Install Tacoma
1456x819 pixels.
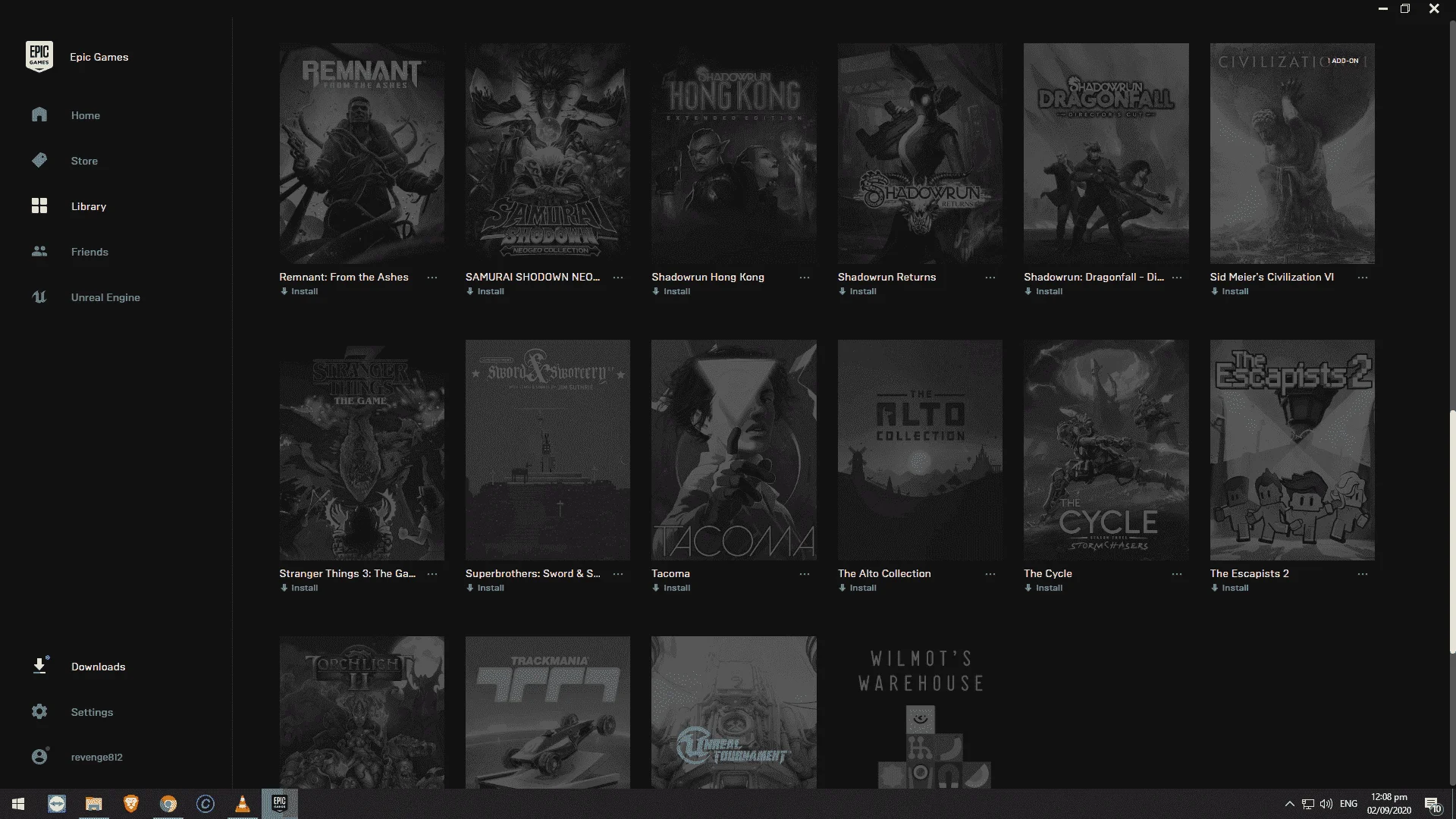point(671,588)
